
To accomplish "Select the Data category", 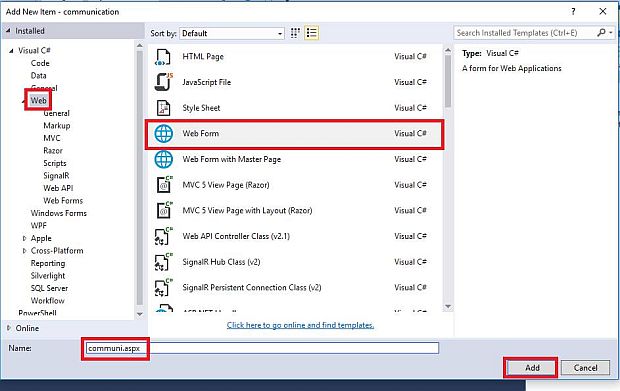I will pos(38,76).
